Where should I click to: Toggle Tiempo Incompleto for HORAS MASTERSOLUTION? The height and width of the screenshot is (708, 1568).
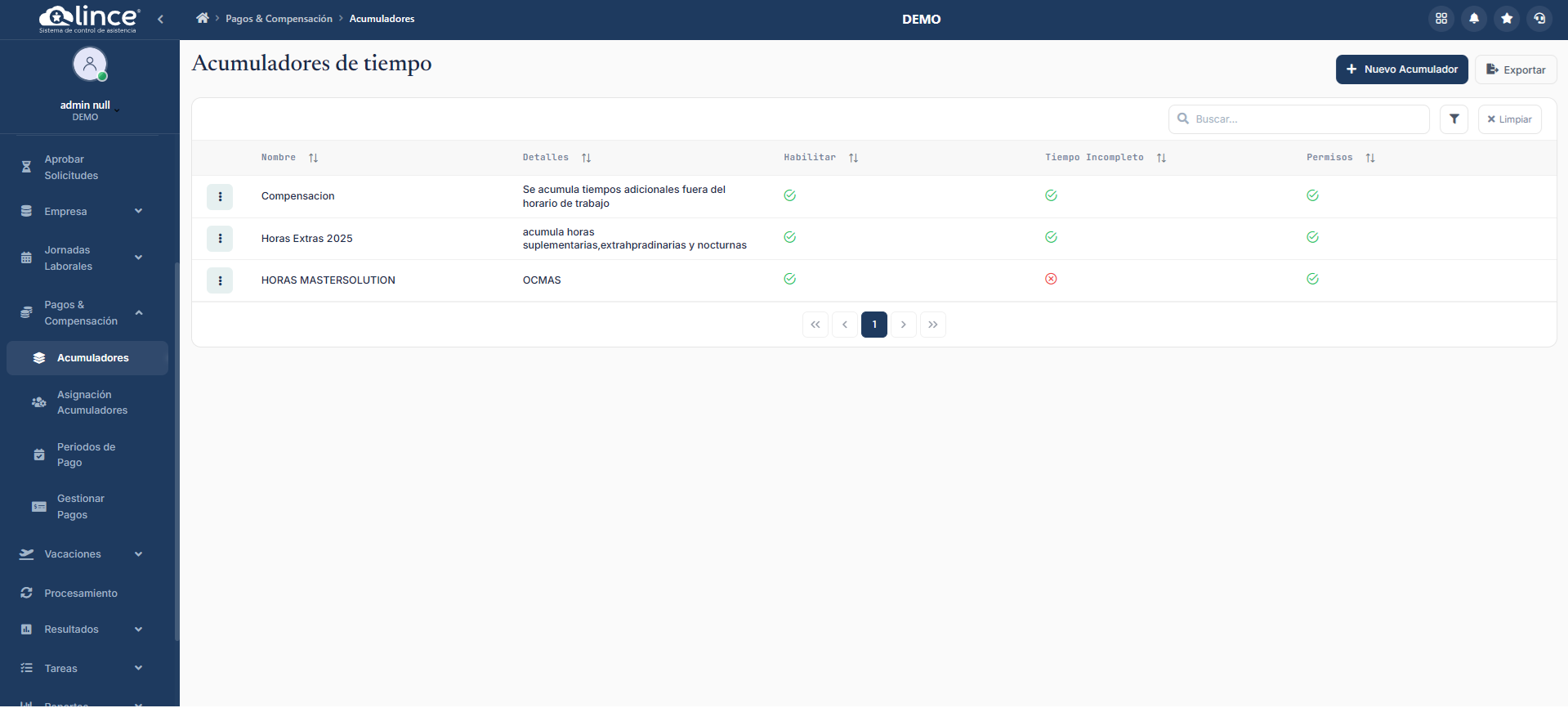(x=1051, y=279)
